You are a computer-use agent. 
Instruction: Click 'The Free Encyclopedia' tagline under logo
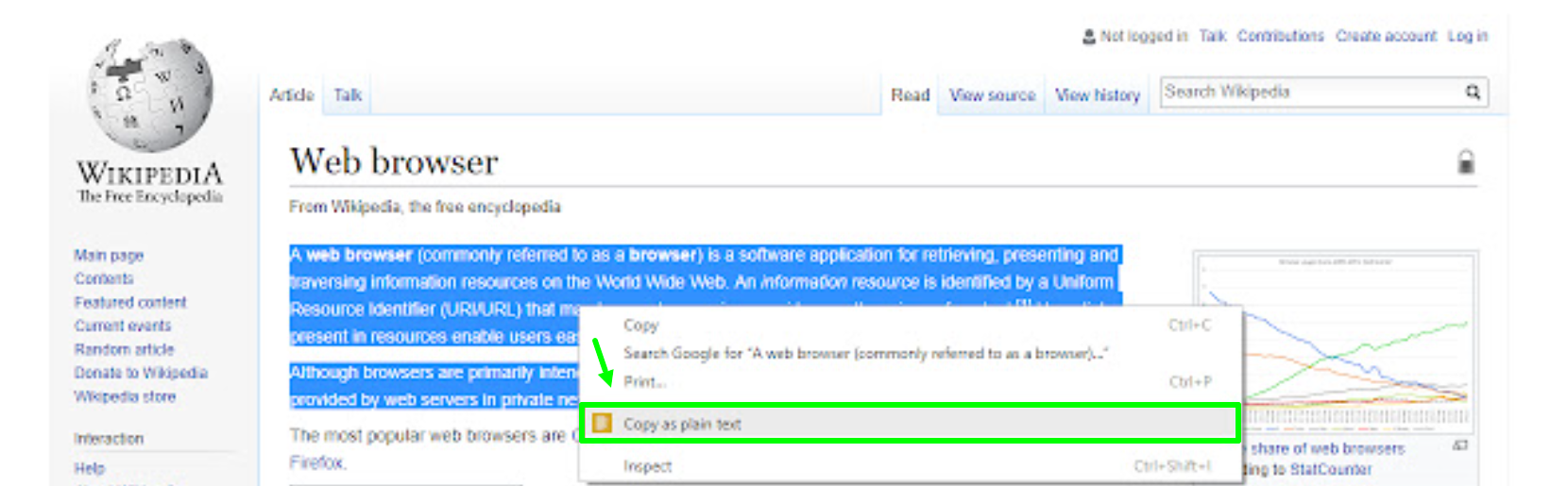[150, 196]
